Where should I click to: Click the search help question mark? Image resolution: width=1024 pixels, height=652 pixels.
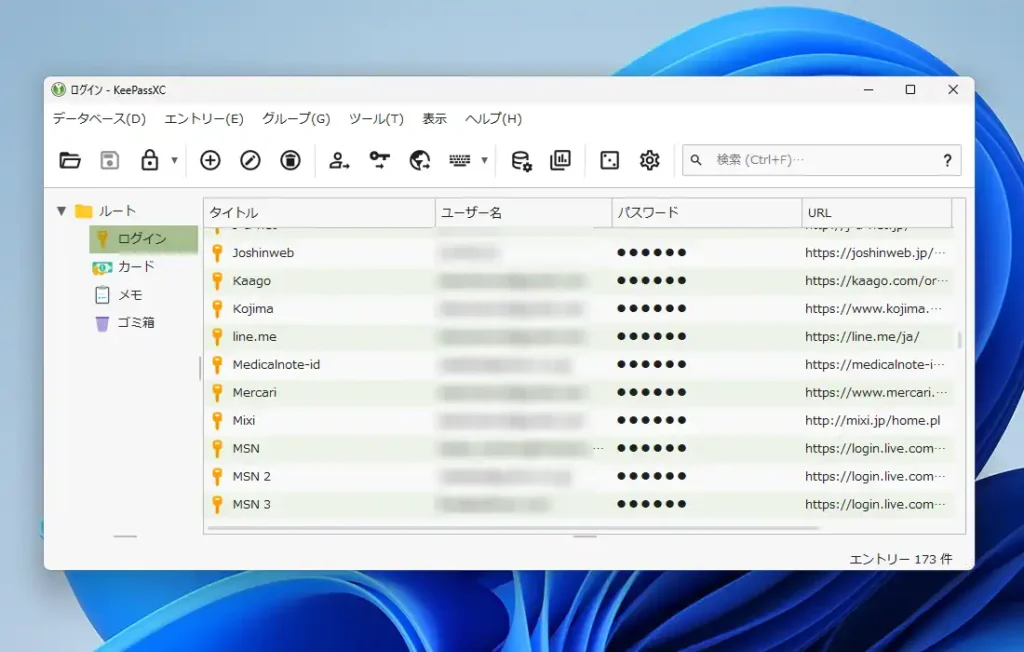[x=947, y=160]
